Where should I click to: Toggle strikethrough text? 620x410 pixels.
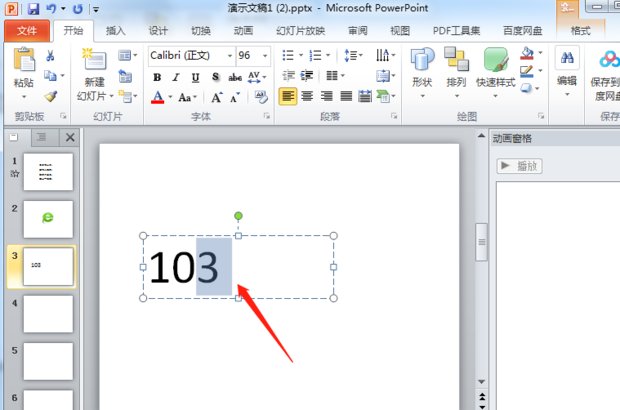tap(235, 77)
